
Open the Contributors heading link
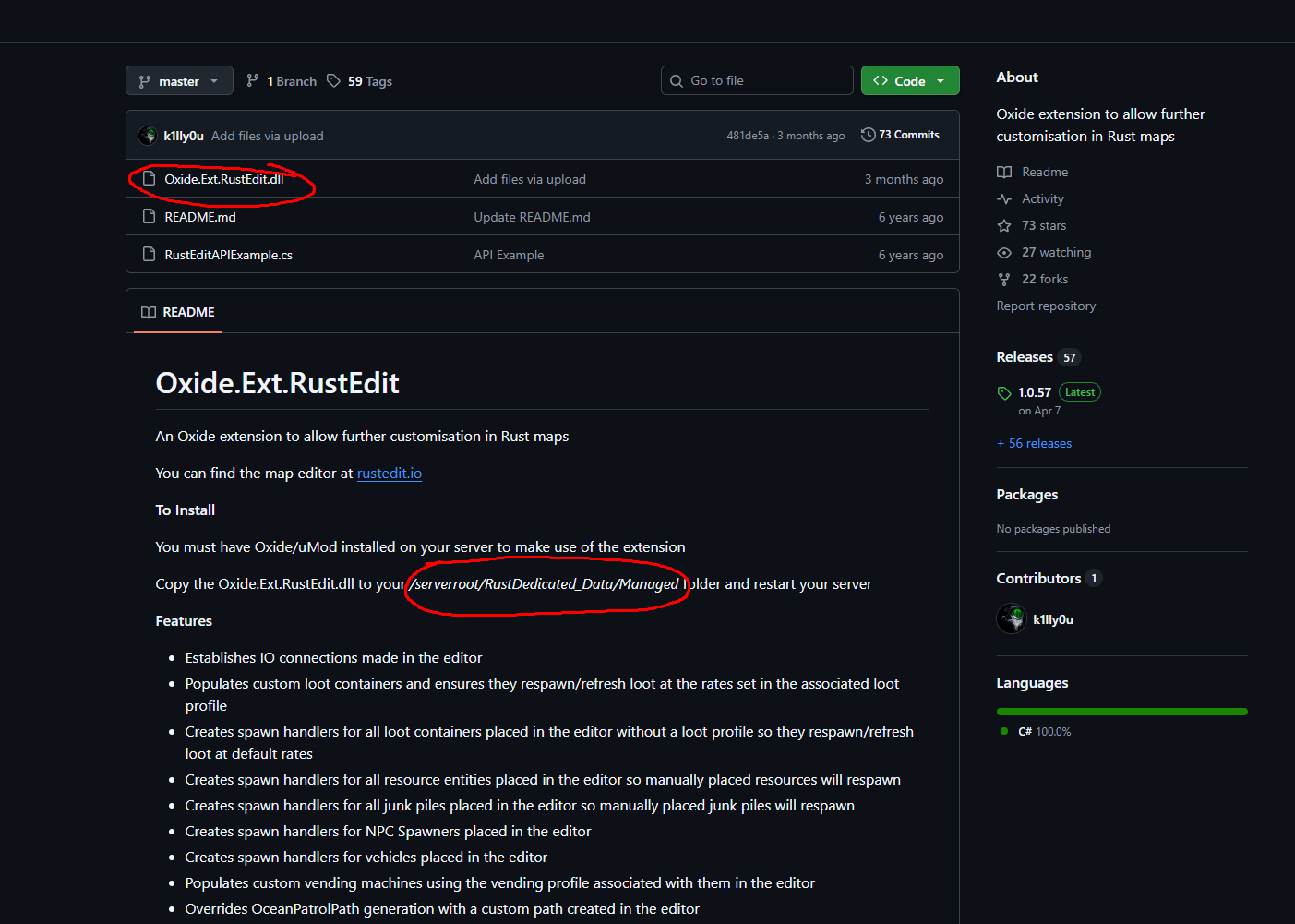pyautogui.click(x=1038, y=578)
